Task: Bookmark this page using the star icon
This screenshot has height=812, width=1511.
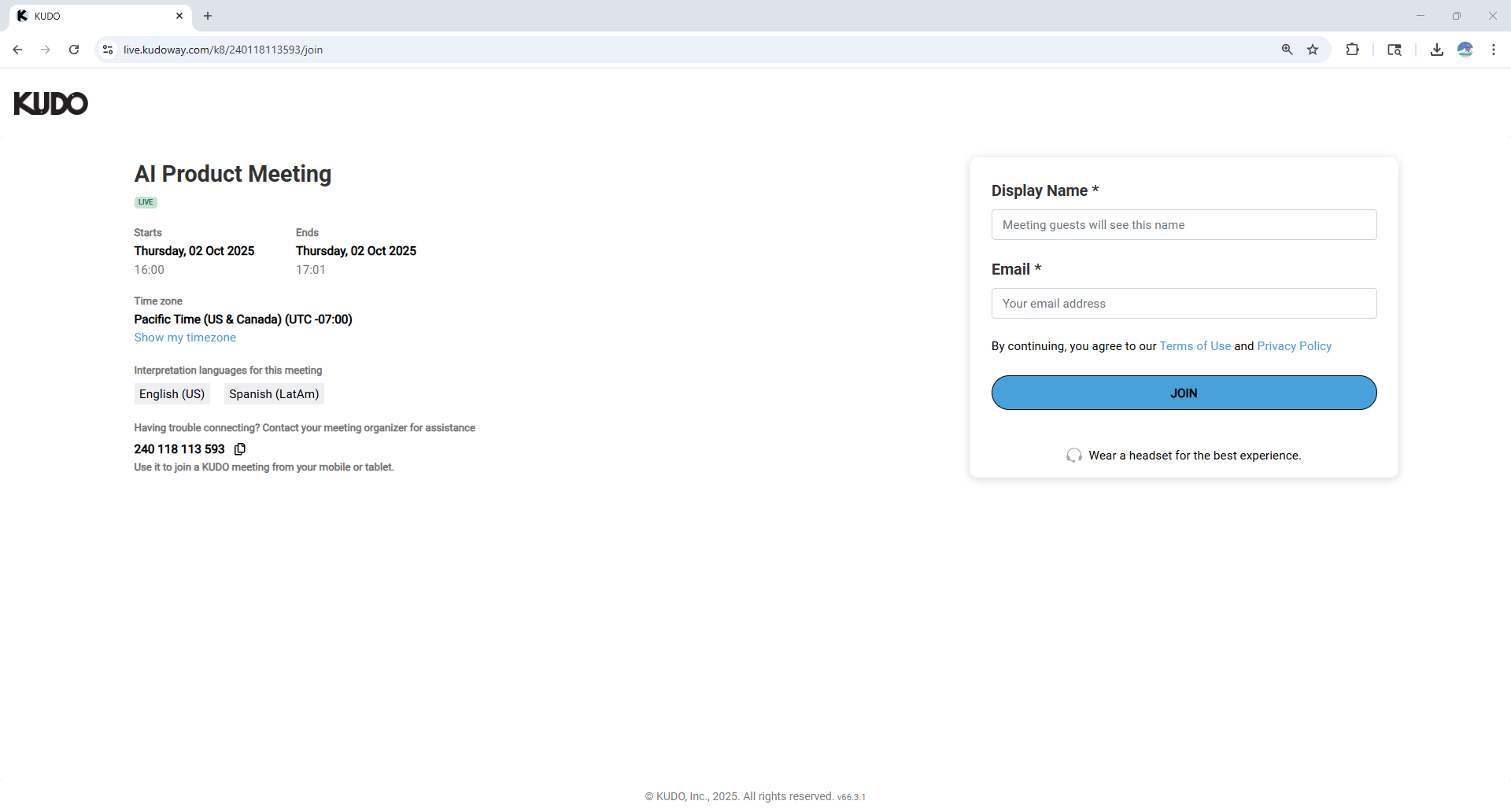Action: [1313, 50]
